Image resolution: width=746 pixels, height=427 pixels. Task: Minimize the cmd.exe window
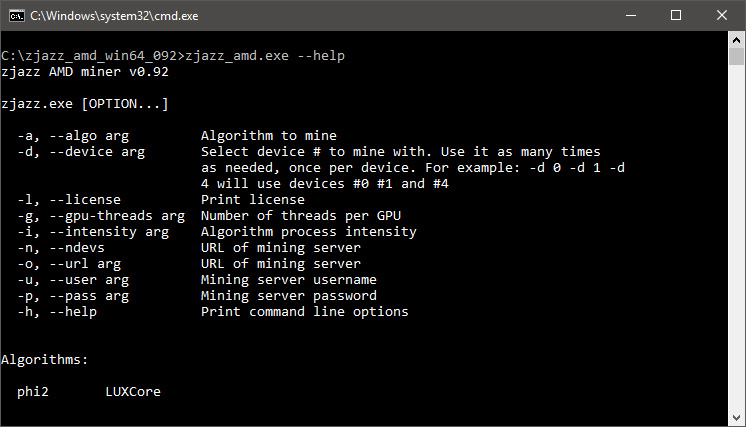[x=631, y=16]
